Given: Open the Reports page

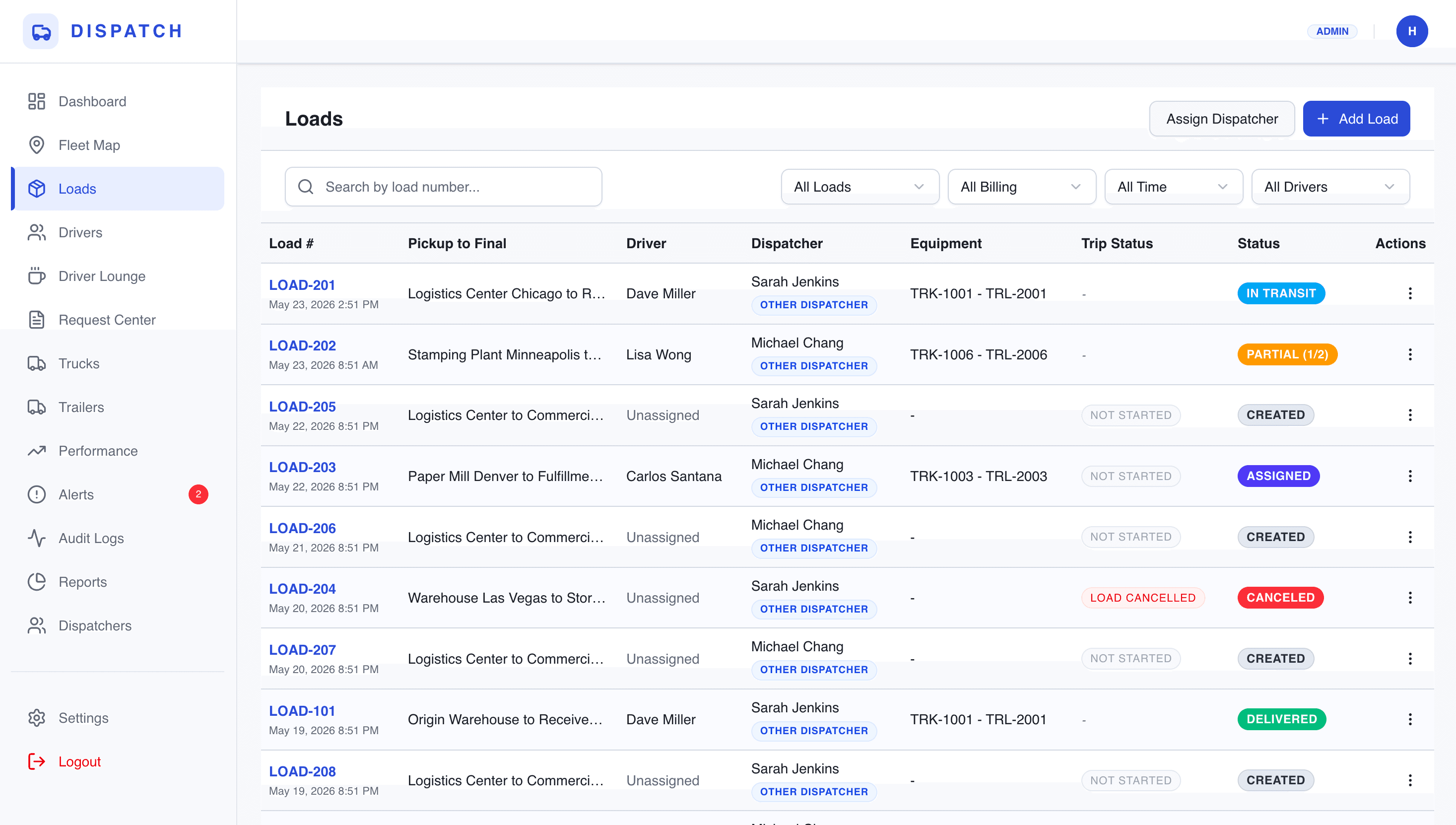Looking at the screenshot, I should (118, 581).
